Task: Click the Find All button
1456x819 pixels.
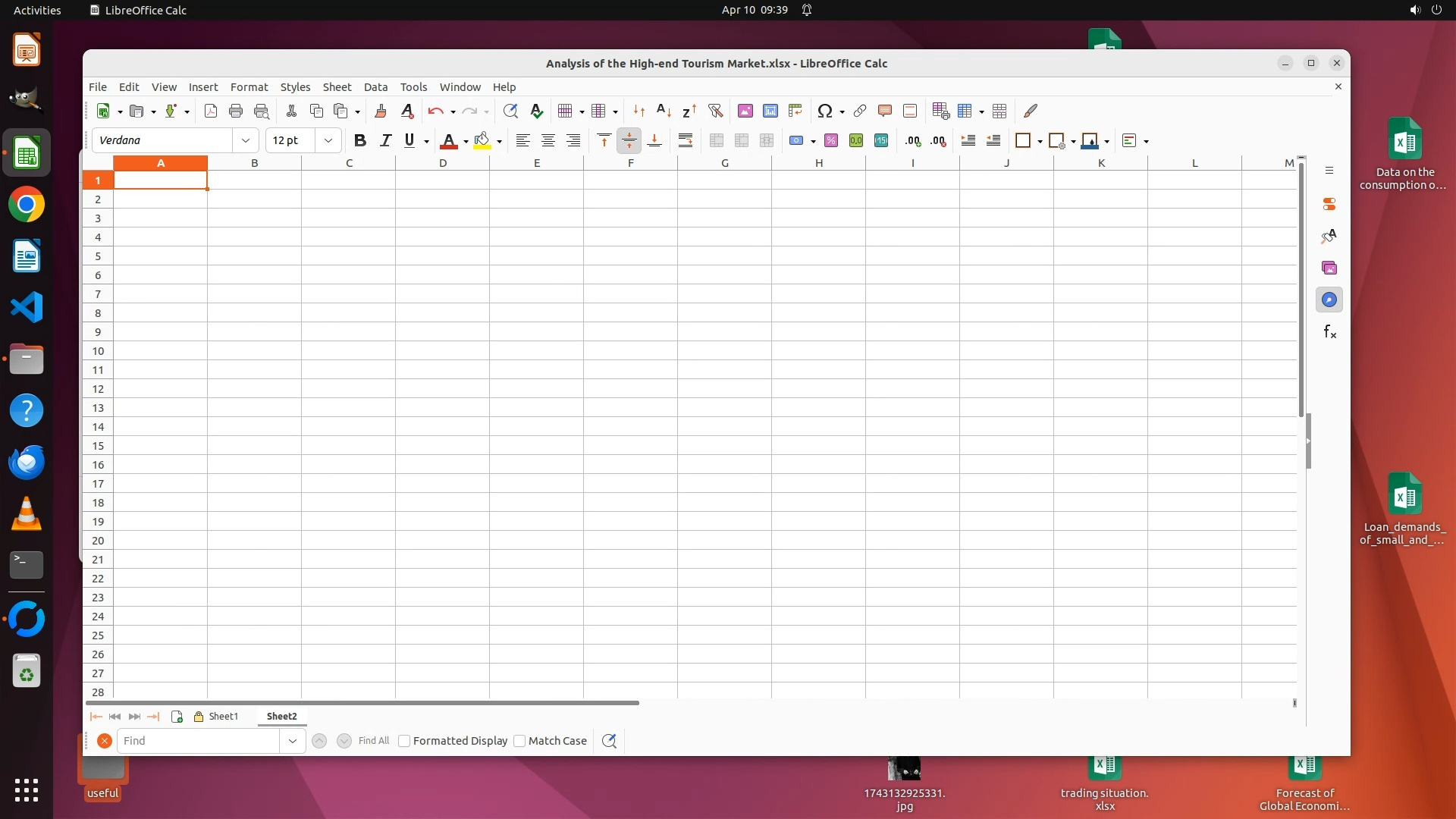Action: [373, 741]
